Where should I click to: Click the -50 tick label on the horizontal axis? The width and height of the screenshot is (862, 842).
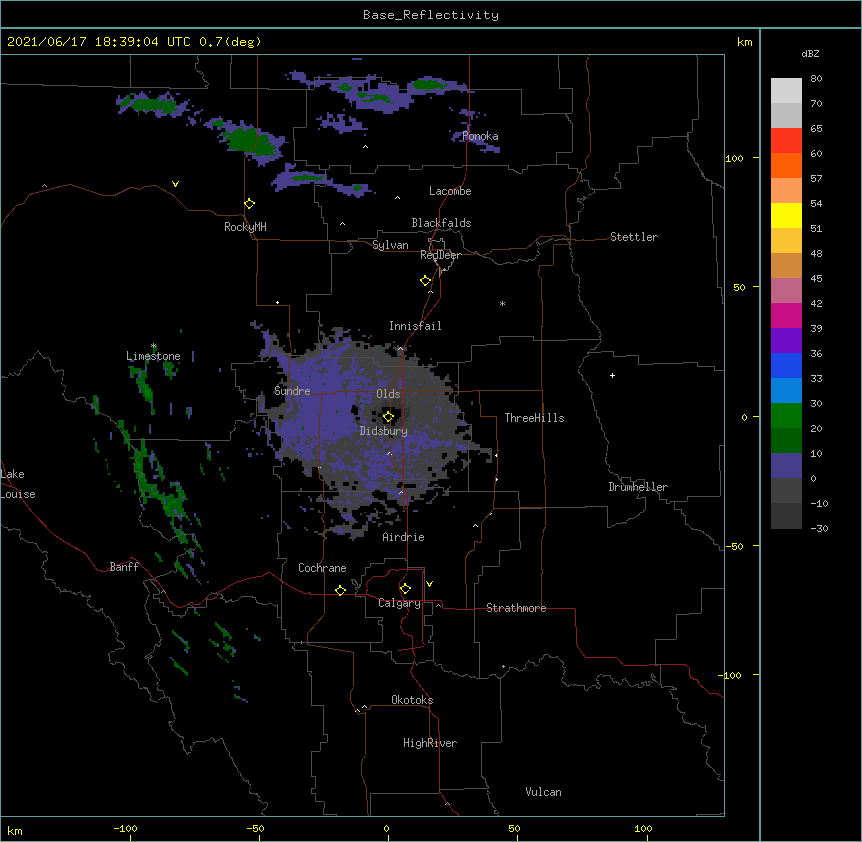click(x=255, y=828)
